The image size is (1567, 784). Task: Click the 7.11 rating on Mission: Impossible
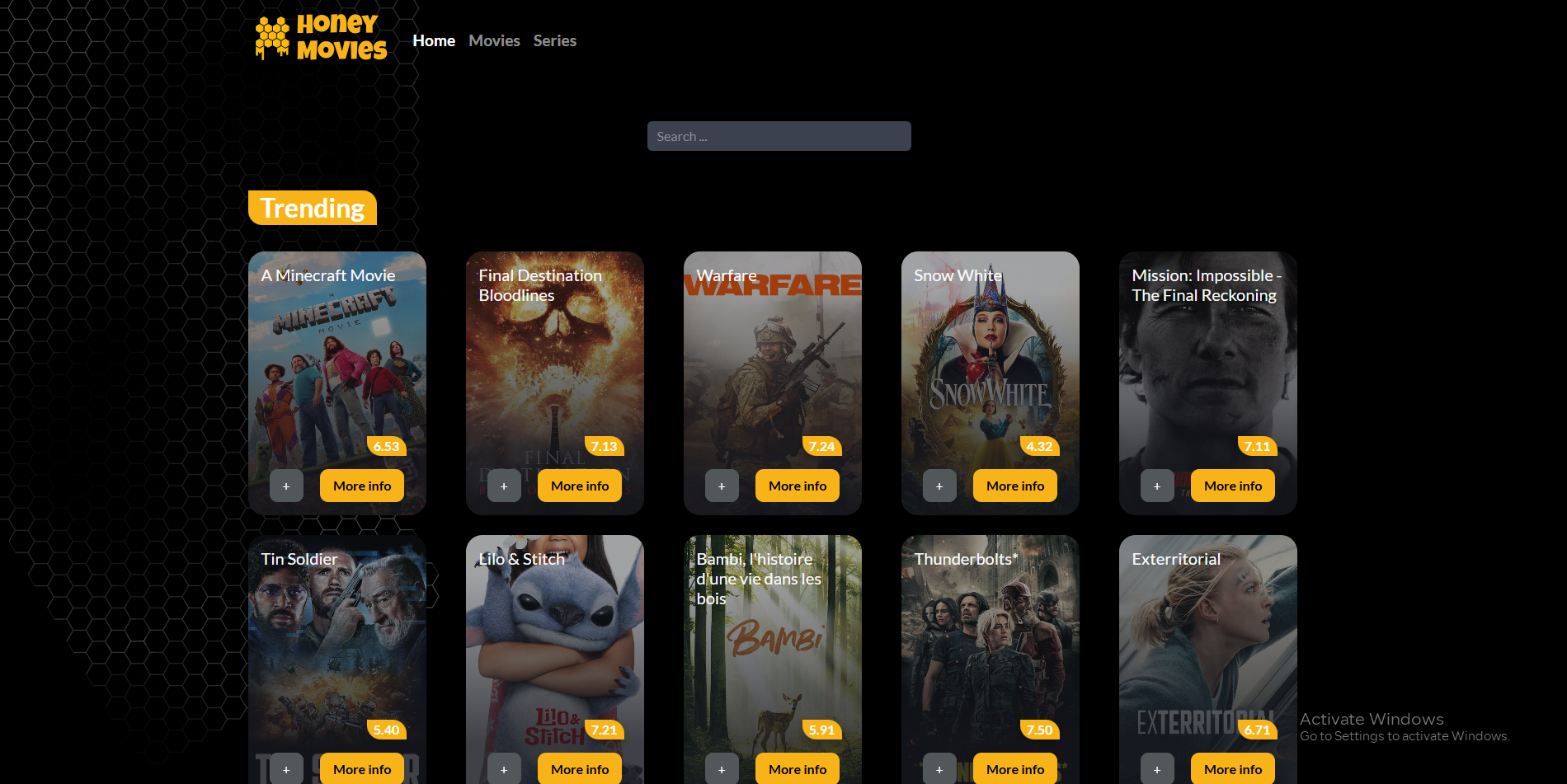point(1257,446)
